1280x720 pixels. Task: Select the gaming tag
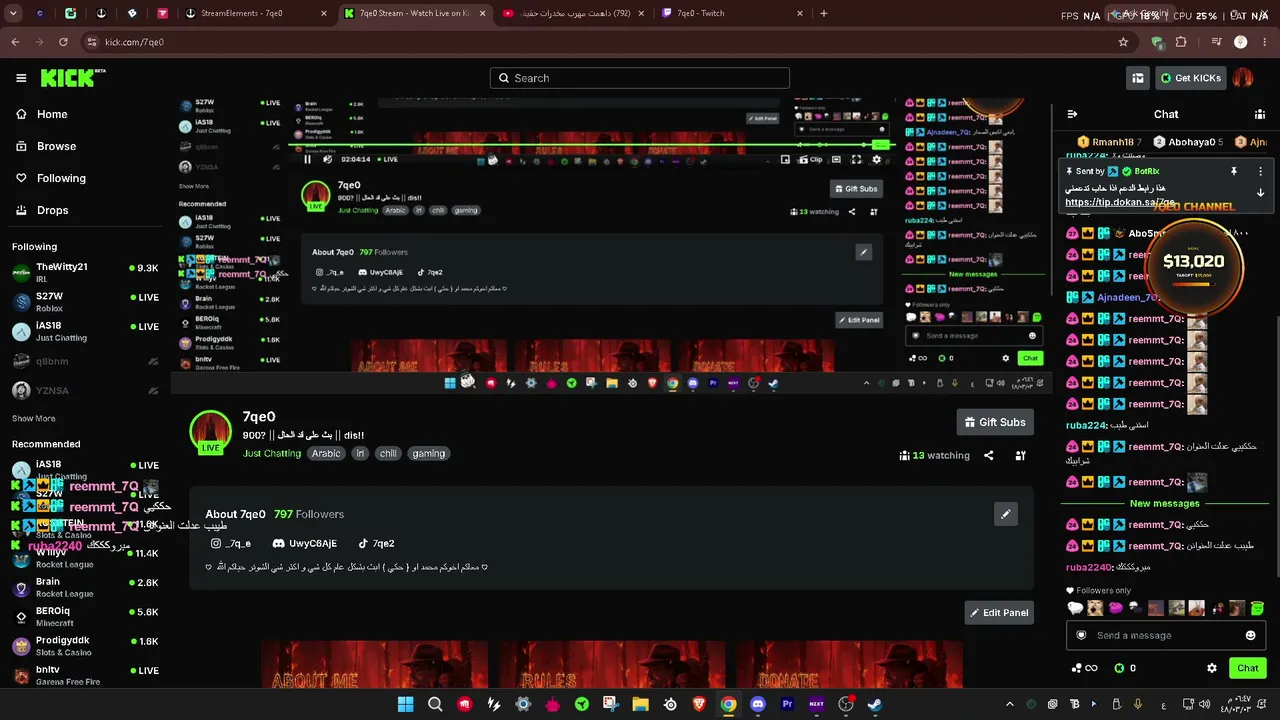(x=429, y=453)
